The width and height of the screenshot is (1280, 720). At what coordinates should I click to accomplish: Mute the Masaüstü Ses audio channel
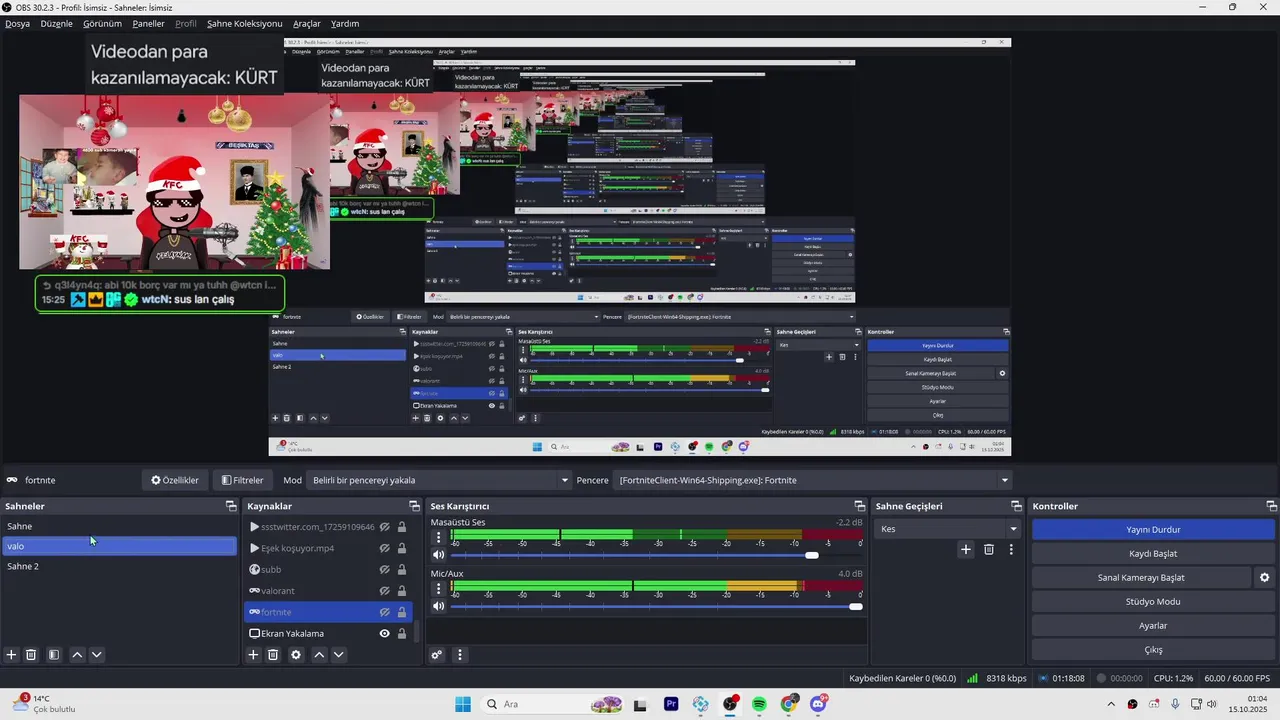point(438,555)
